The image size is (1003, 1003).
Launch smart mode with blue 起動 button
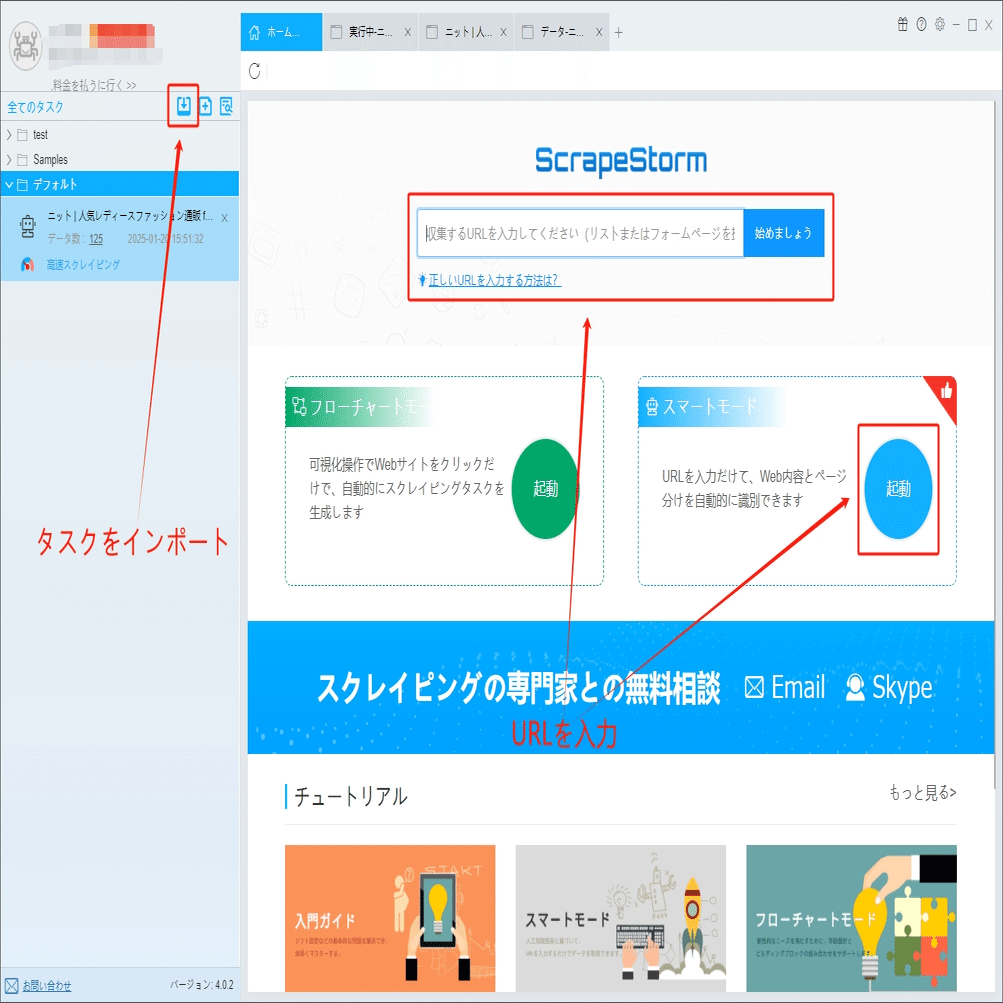[898, 489]
